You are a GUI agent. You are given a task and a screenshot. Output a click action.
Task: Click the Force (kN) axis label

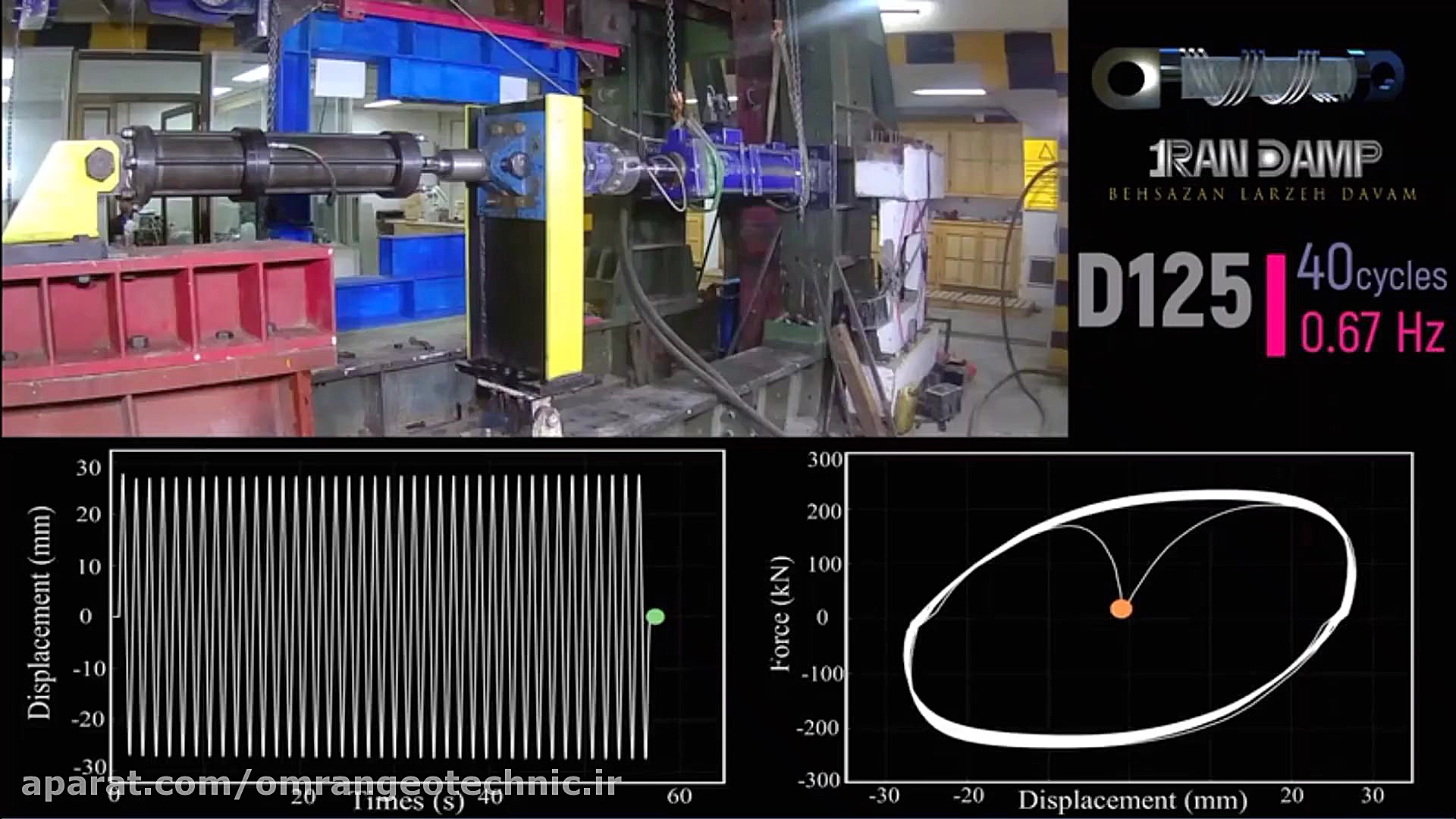pyautogui.click(x=780, y=614)
